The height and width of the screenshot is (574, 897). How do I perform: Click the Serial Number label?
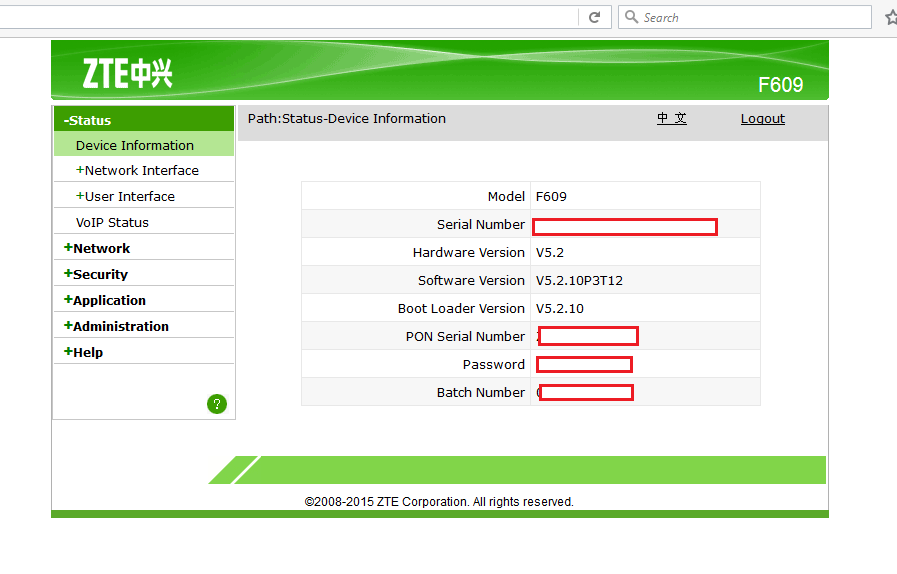[481, 224]
